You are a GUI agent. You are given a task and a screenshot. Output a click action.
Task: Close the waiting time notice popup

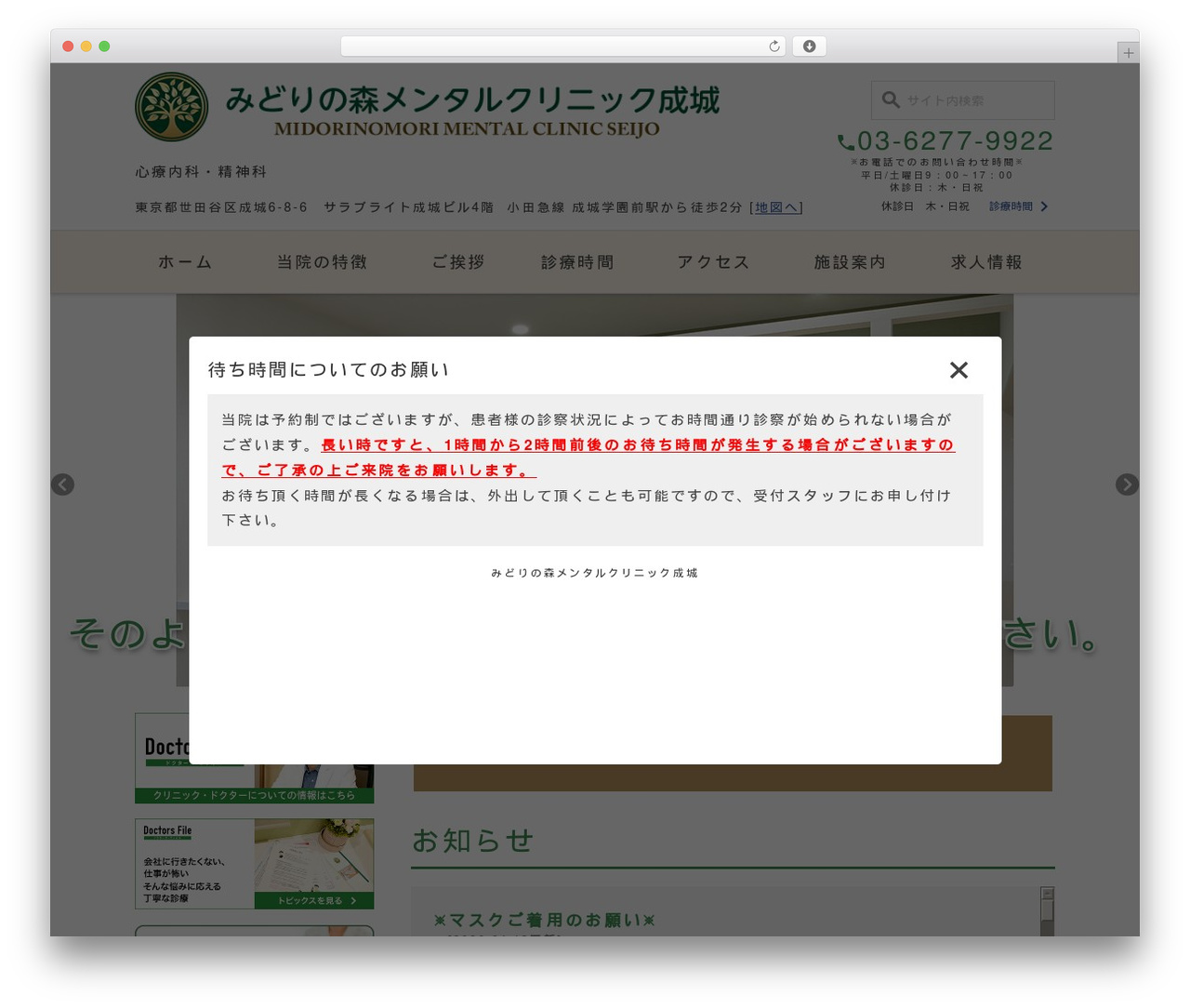coord(959,370)
